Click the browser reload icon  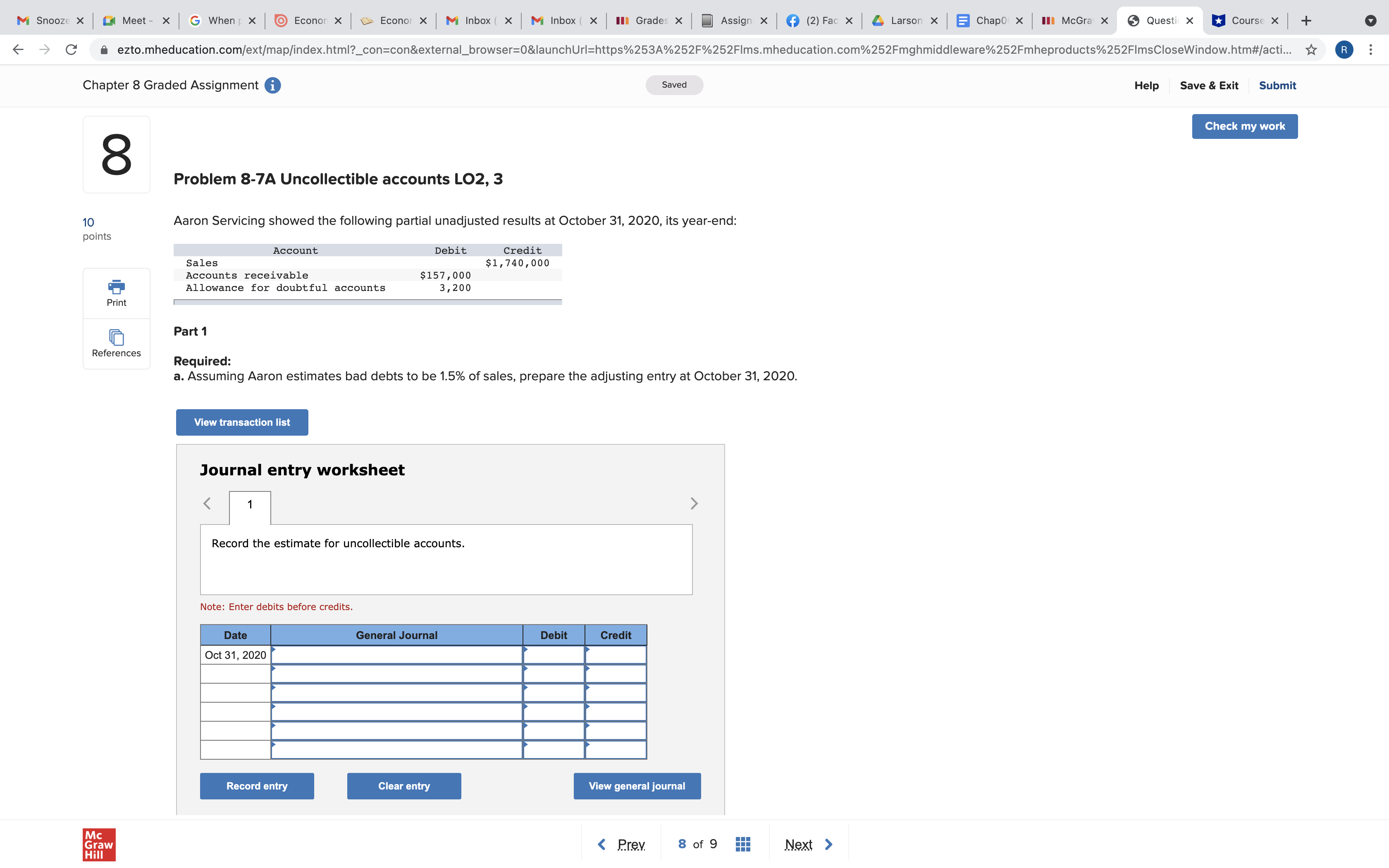[x=71, y=49]
